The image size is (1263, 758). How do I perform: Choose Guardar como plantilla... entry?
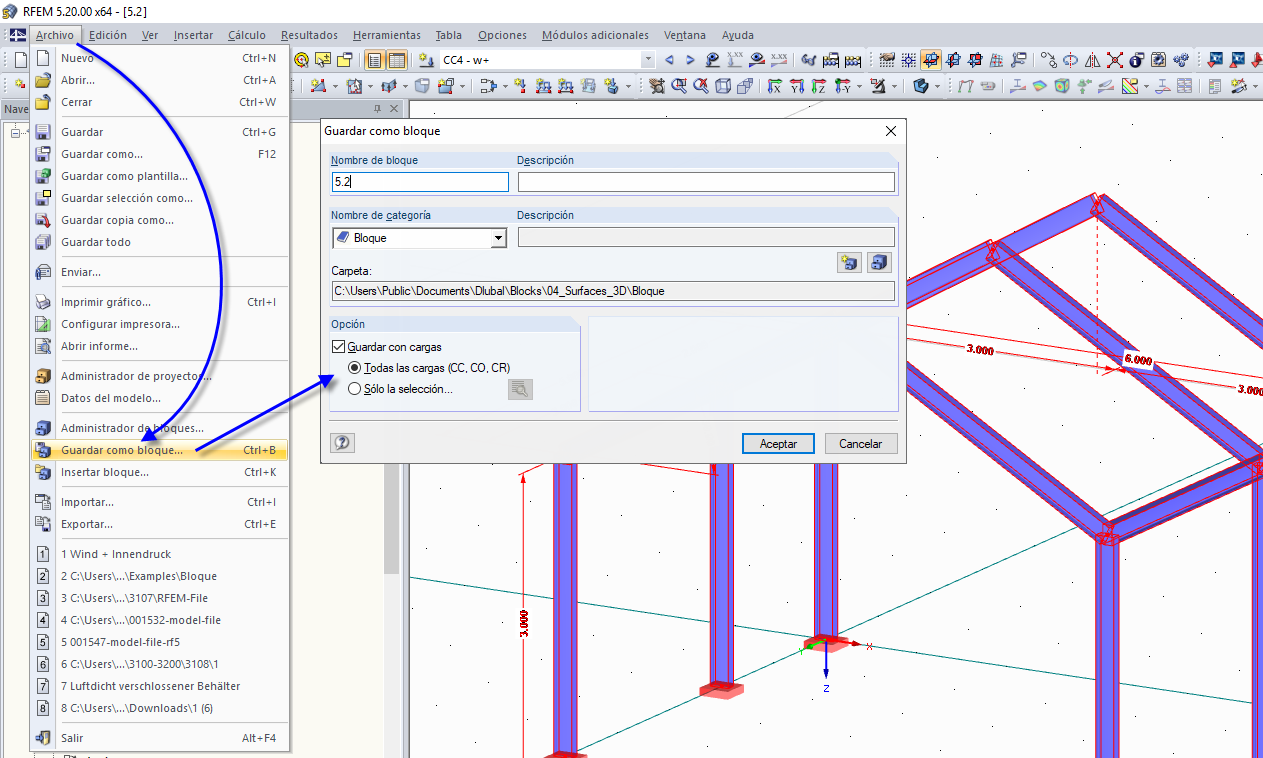click(160, 176)
